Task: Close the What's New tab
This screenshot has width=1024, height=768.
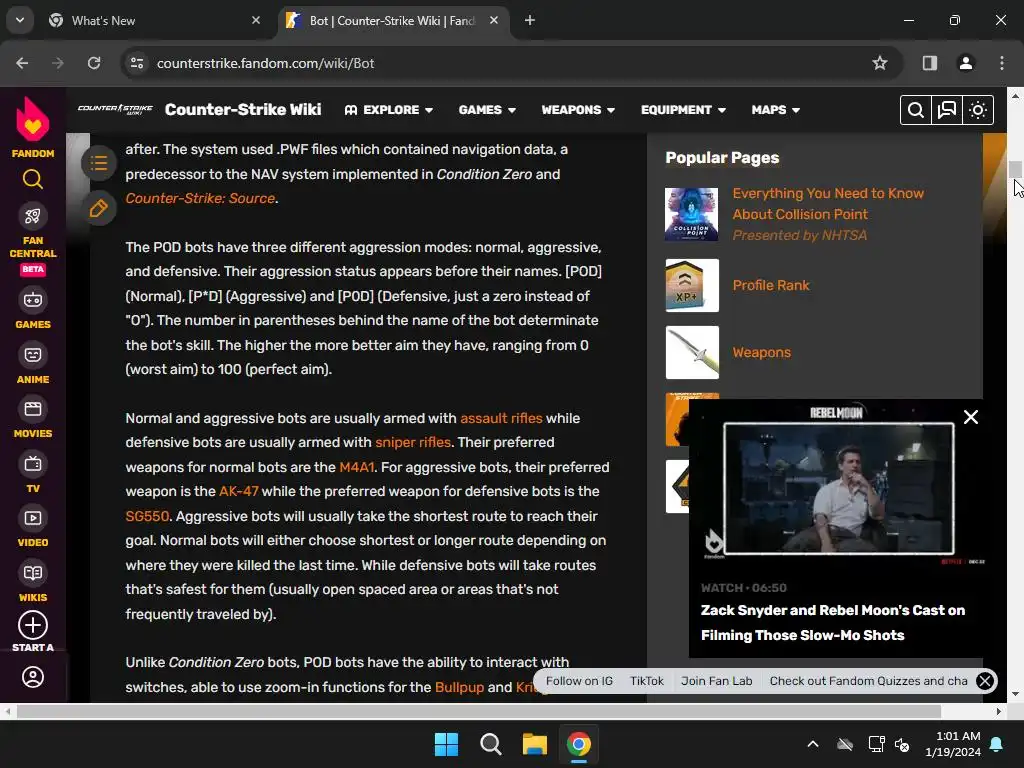Action: [x=256, y=20]
